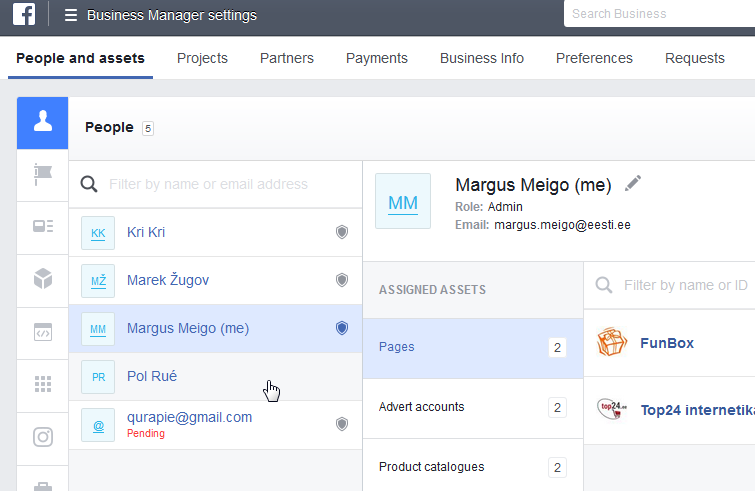Open the Preferences tab
755x491 pixels.
[x=594, y=58]
